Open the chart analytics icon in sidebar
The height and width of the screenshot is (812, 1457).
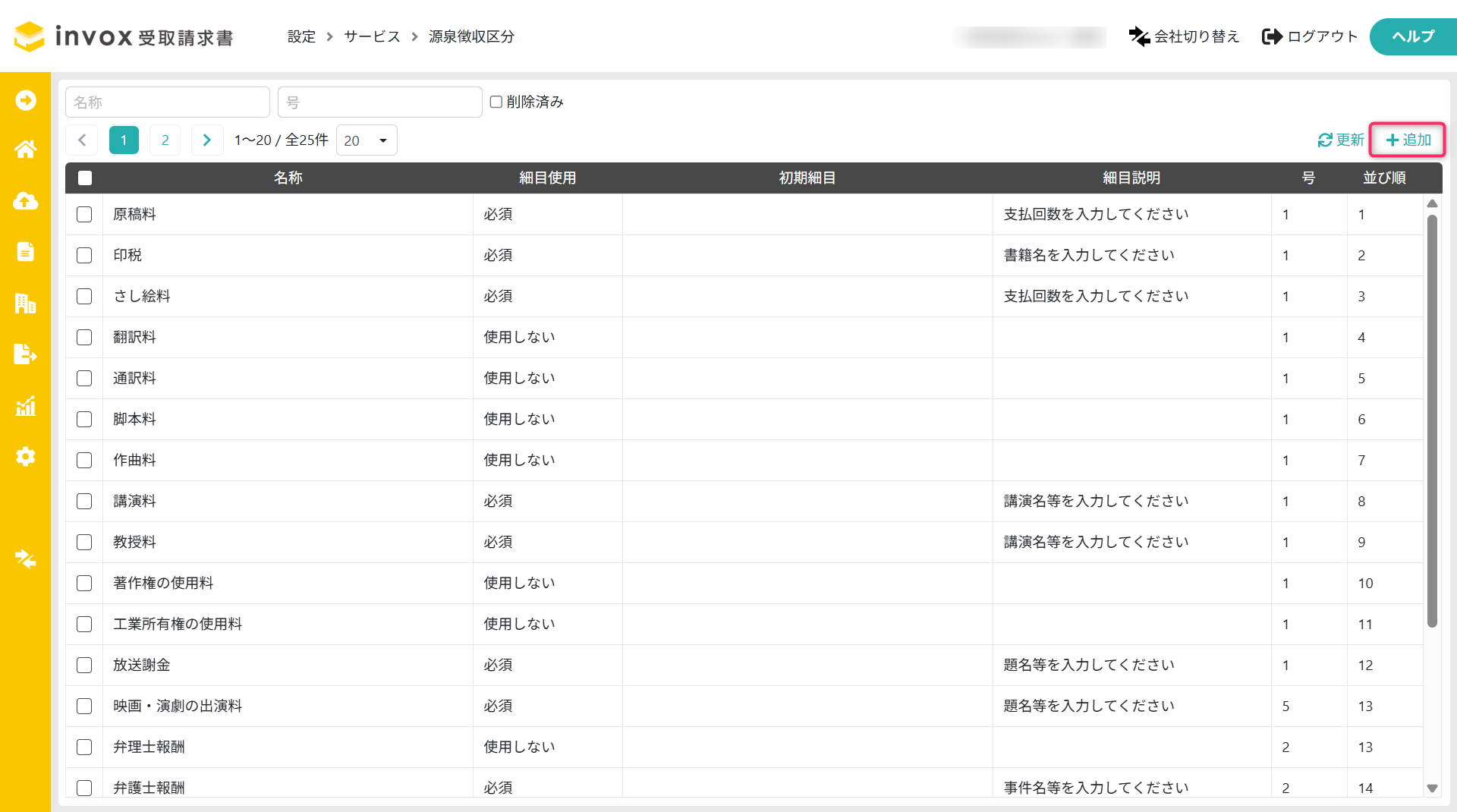pyautogui.click(x=25, y=406)
